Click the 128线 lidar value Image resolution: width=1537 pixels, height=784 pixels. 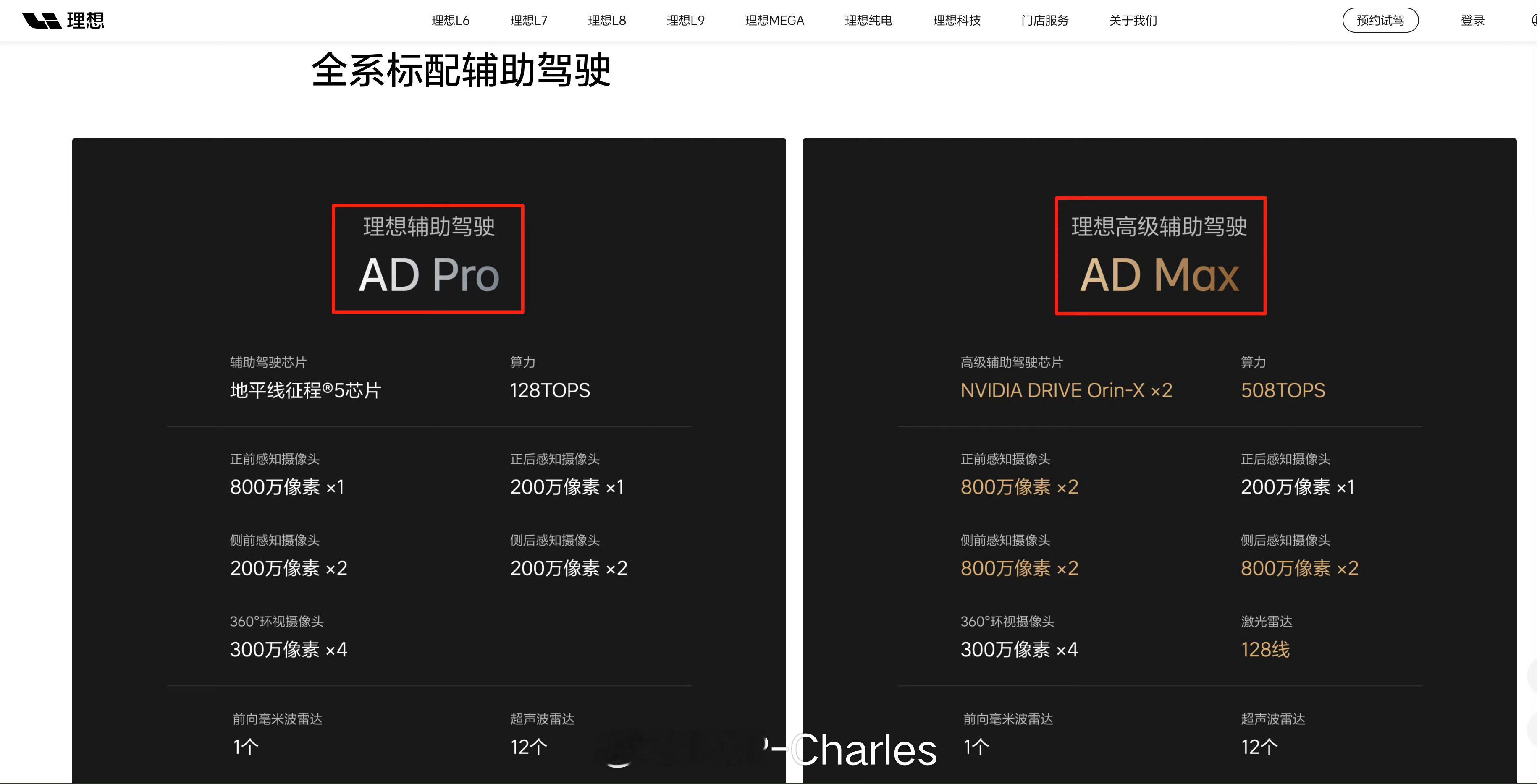pos(1265,649)
